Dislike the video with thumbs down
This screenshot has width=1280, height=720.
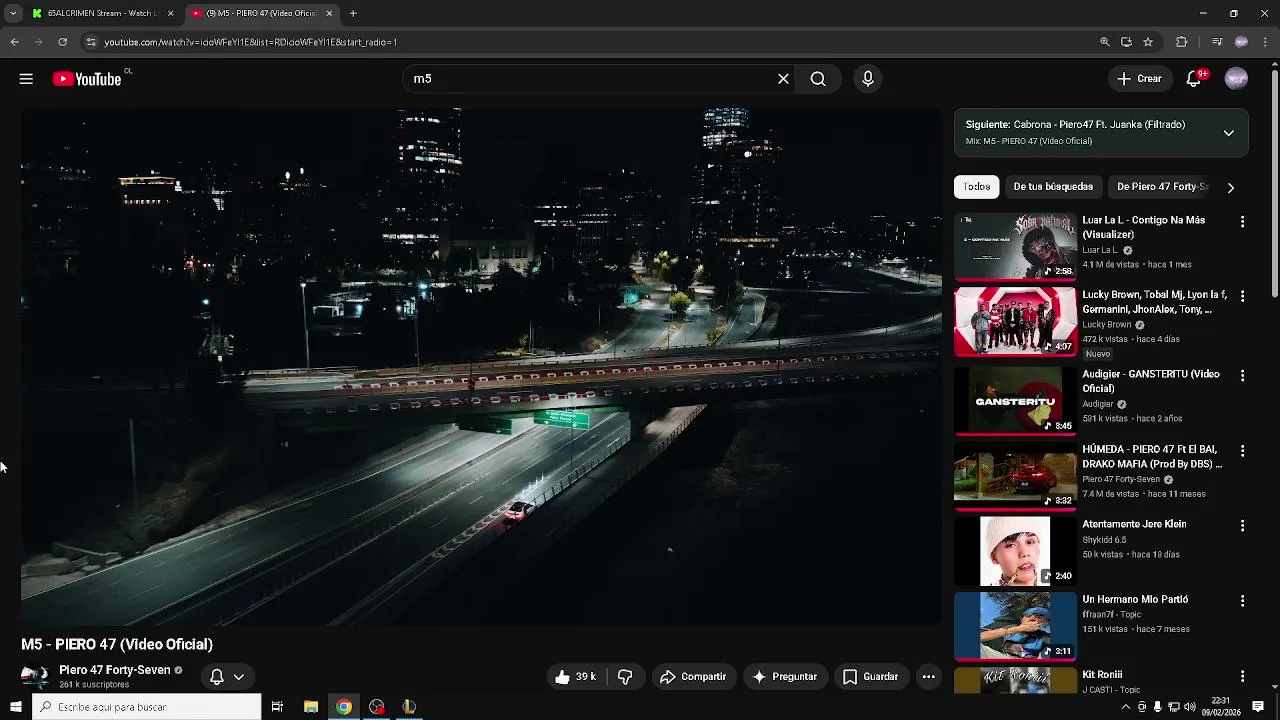coord(625,677)
